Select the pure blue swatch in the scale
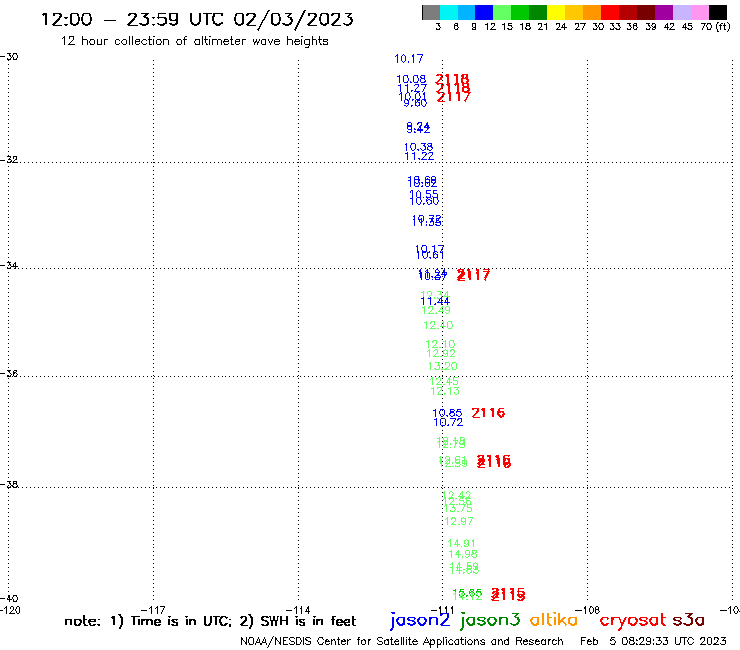The height and width of the screenshot is (650, 740). pyautogui.click(x=484, y=12)
